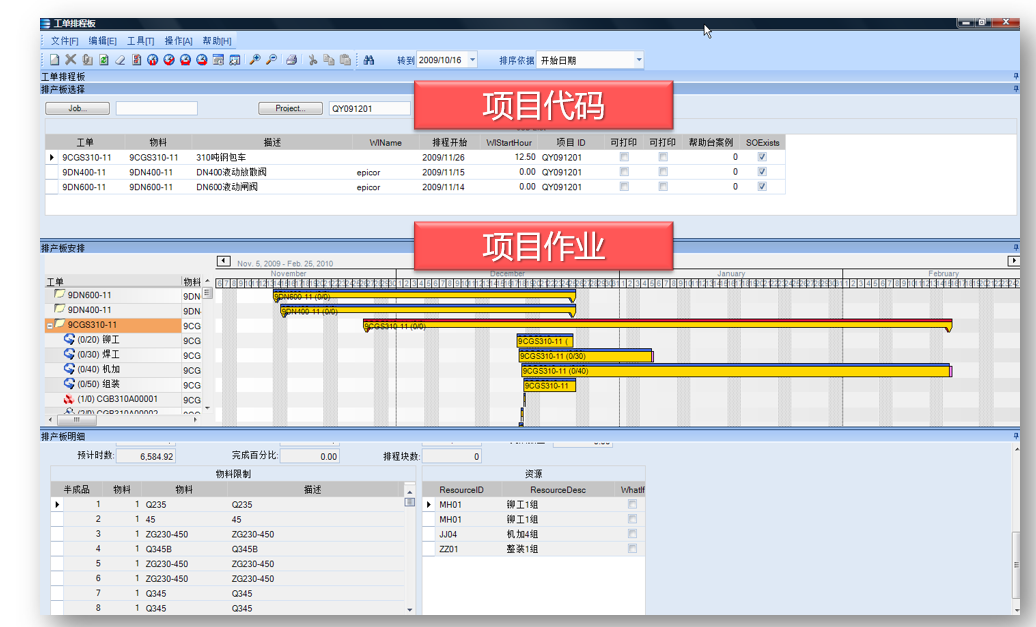Click the Zoom In magnifier icon
Viewport: 1036px width, 627px height.
click(x=254, y=60)
